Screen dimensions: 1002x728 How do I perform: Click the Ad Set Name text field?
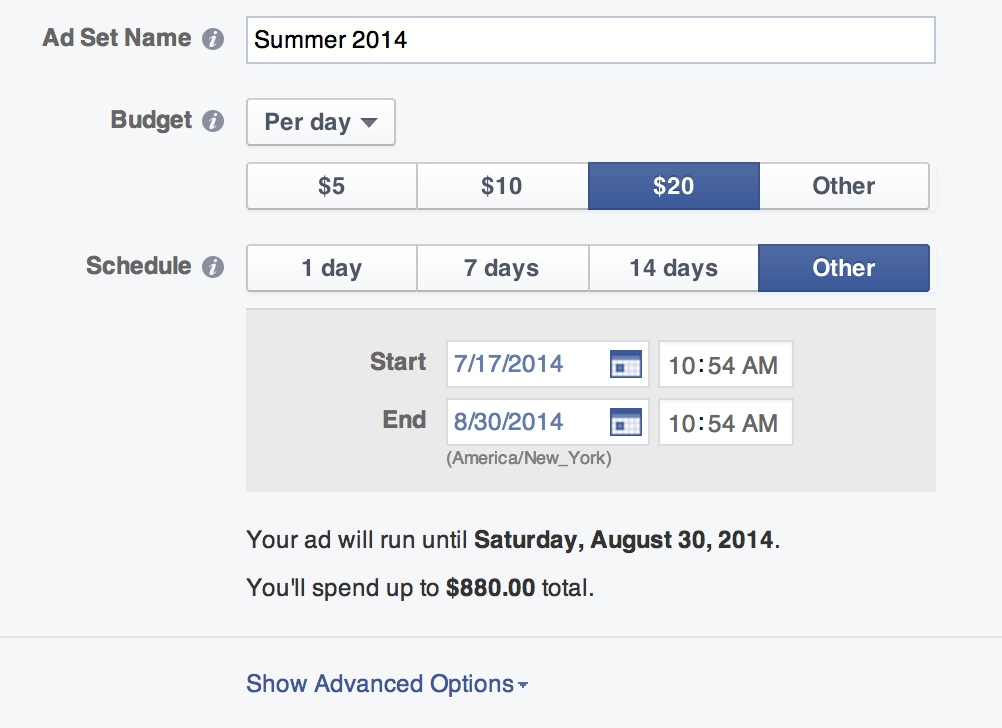point(590,40)
